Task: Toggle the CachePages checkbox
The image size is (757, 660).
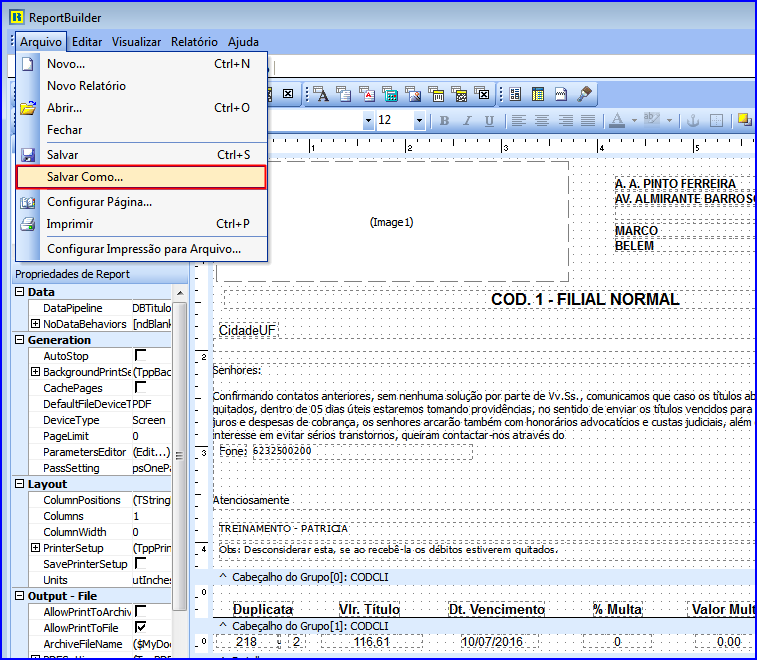Action: [140, 387]
